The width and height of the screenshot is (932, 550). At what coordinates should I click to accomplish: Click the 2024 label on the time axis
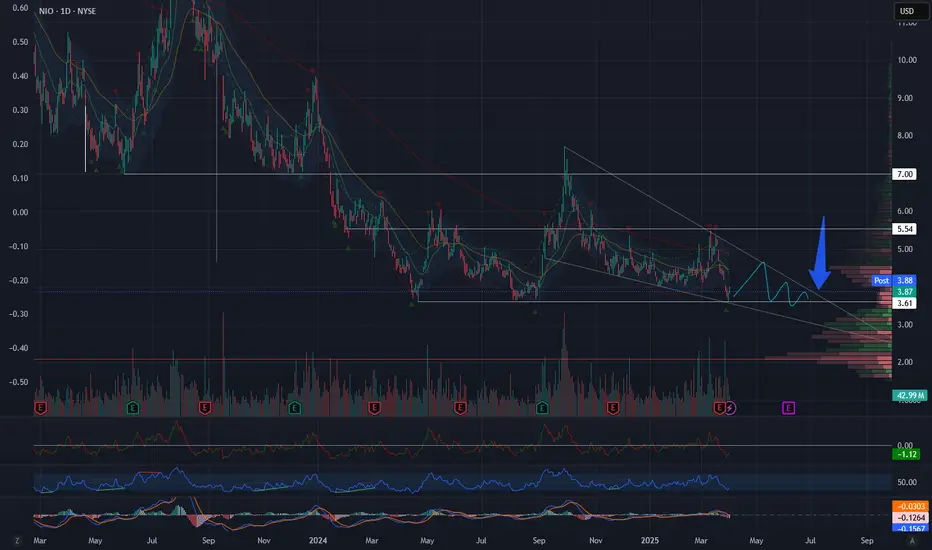point(318,540)
